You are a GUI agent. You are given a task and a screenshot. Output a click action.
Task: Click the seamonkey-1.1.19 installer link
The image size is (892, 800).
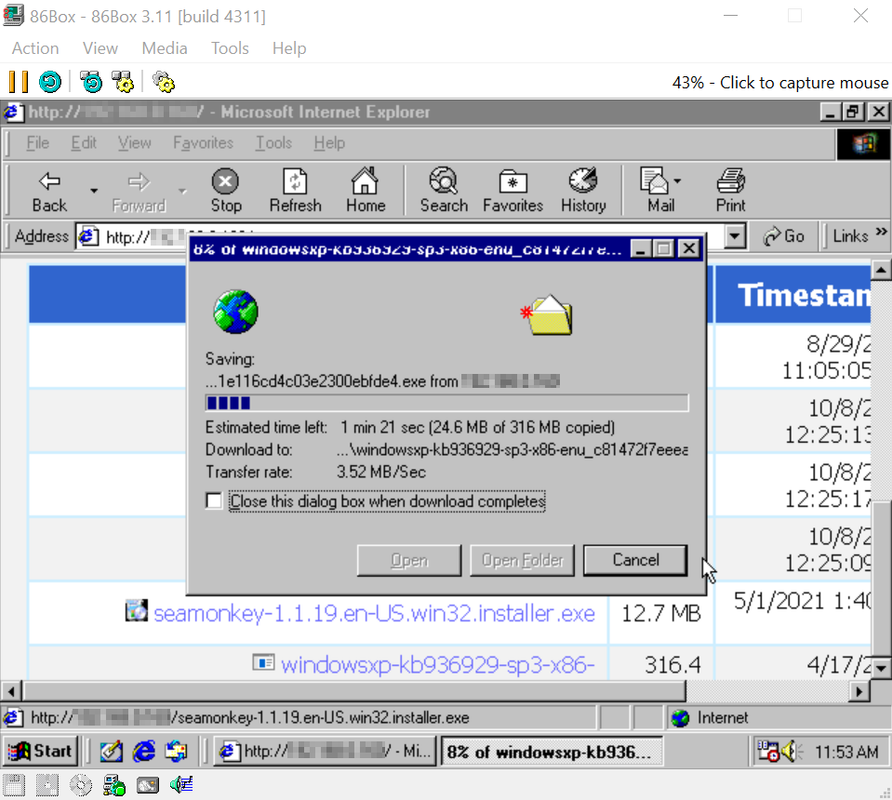pyautogui.click(x=374, y=613)
